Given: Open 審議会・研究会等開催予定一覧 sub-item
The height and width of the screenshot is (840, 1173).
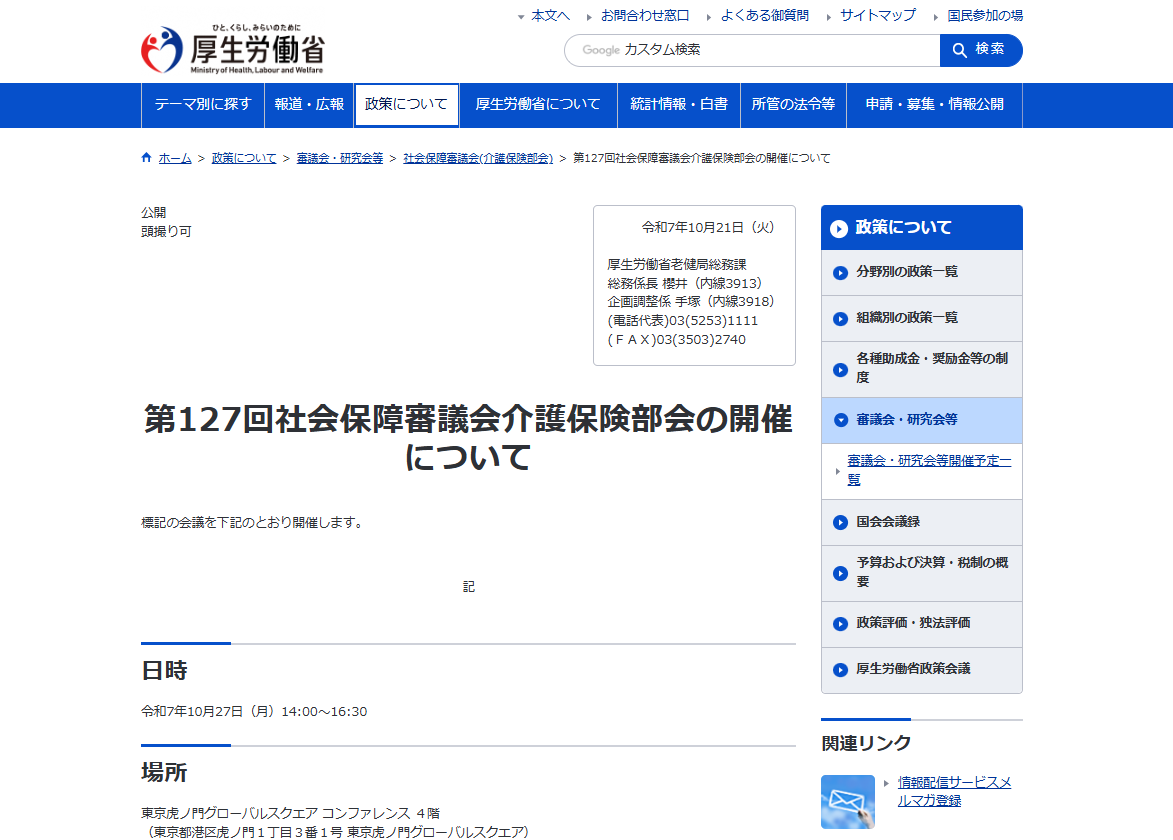Looking at the screenshot, I should click(x=928, y=470).
